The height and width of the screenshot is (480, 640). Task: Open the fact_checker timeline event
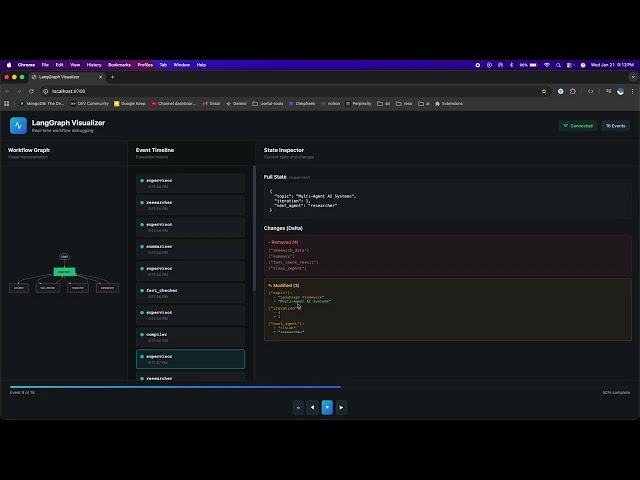point(190,293)
